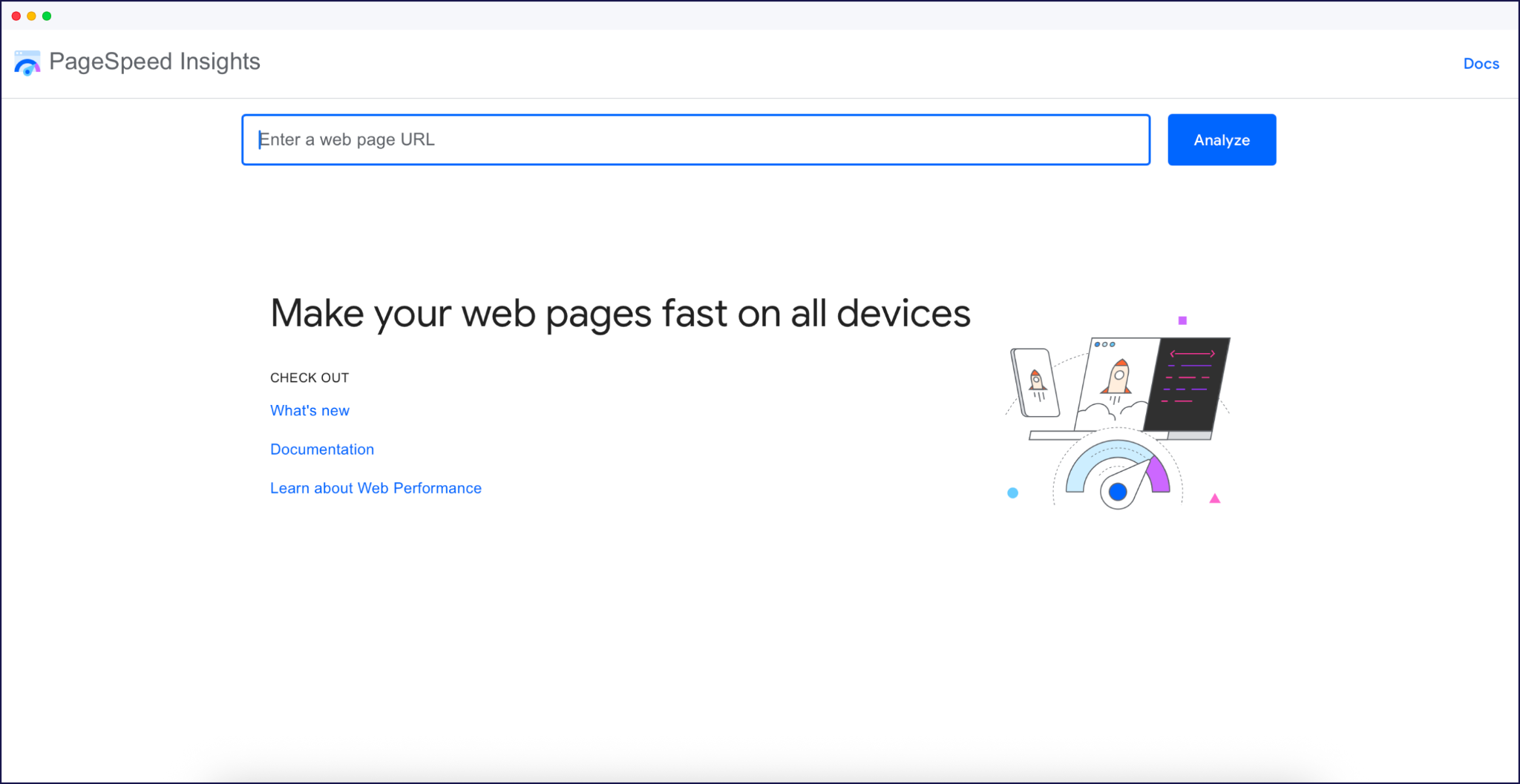Minimize window using yellow button

click(x=31, y=16)
